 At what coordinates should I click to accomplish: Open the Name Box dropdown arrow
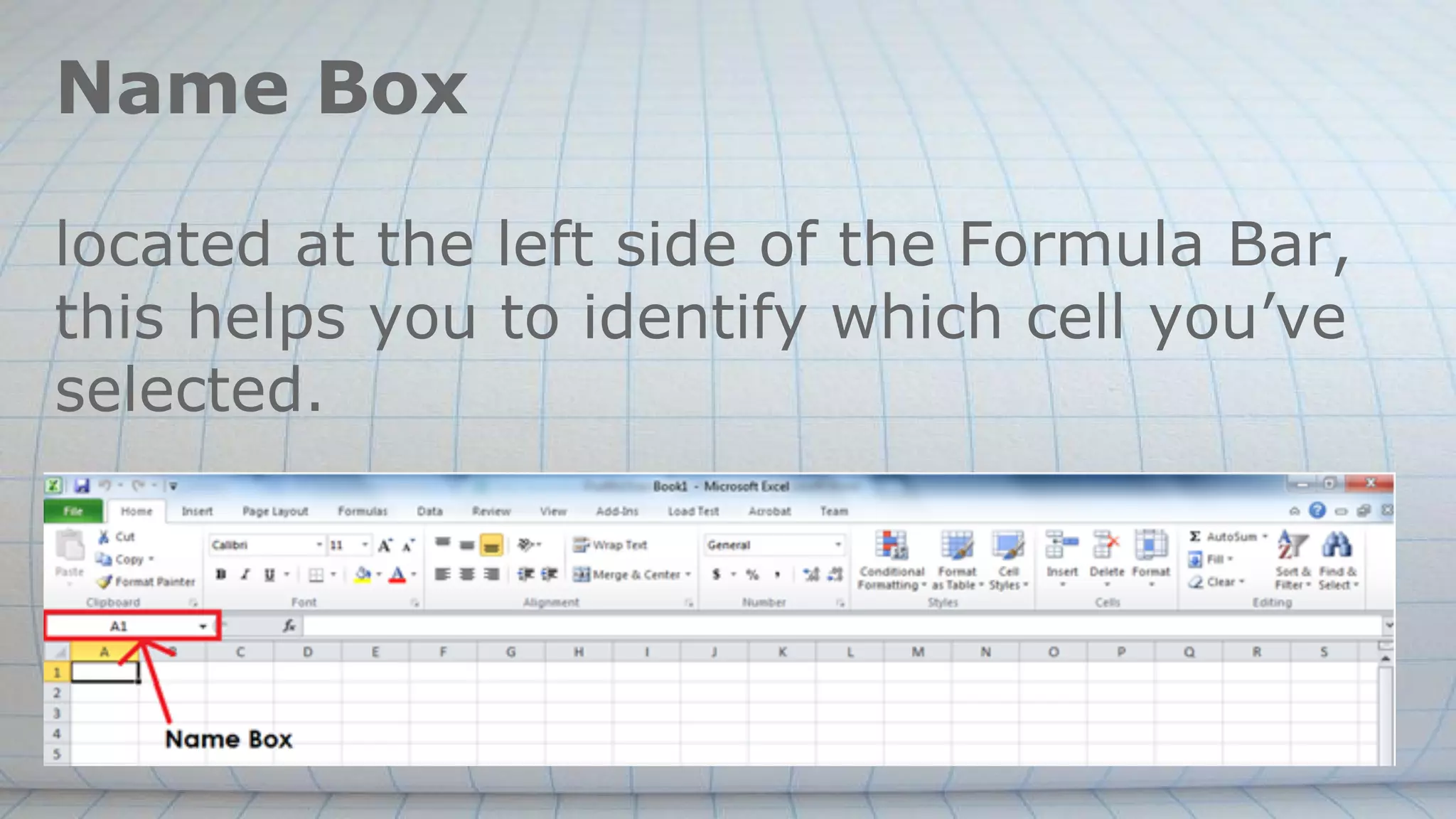coord(203,626)
